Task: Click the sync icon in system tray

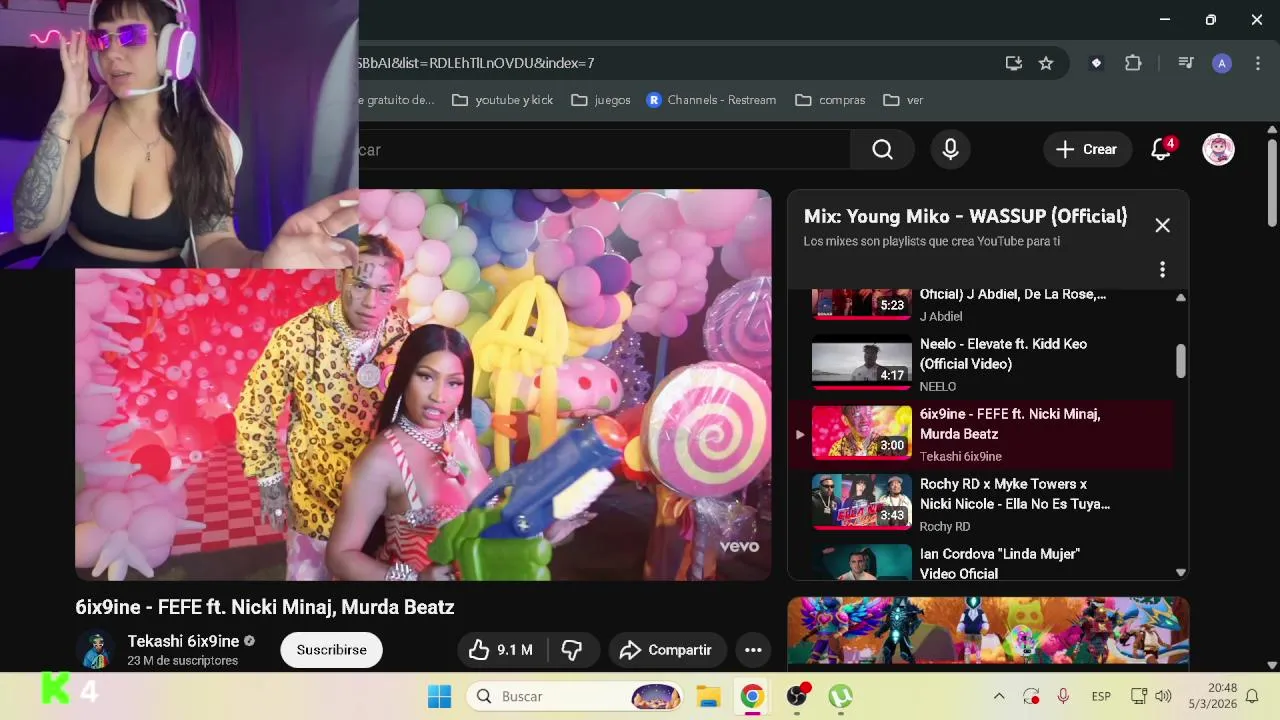Action: pyautogui.click(x=1031, y=696)
